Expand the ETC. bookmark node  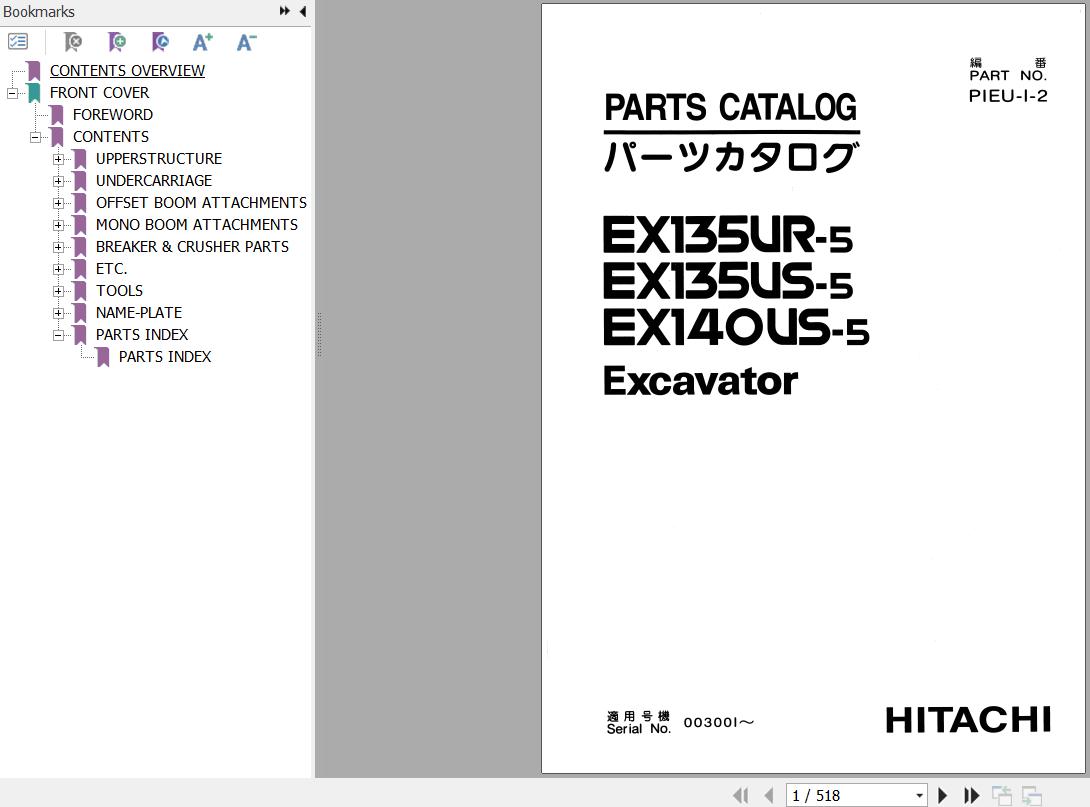pos(58,269)
